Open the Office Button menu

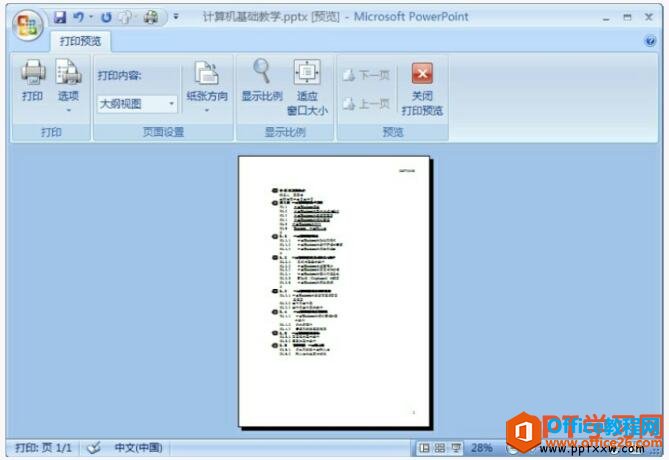pos(27,25)
